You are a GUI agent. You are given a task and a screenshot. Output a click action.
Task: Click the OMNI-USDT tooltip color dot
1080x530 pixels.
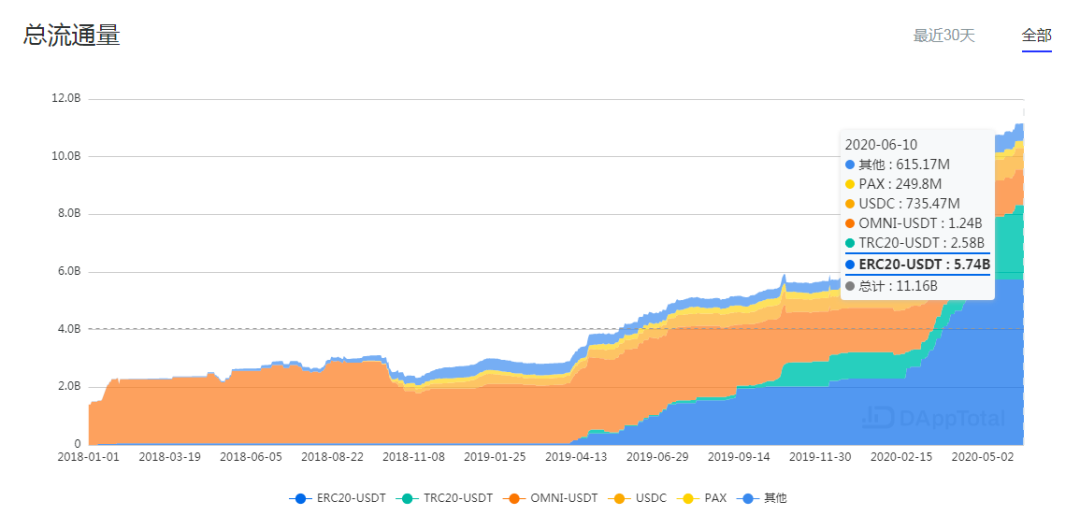pyautogui.click(x=850, y=223)
